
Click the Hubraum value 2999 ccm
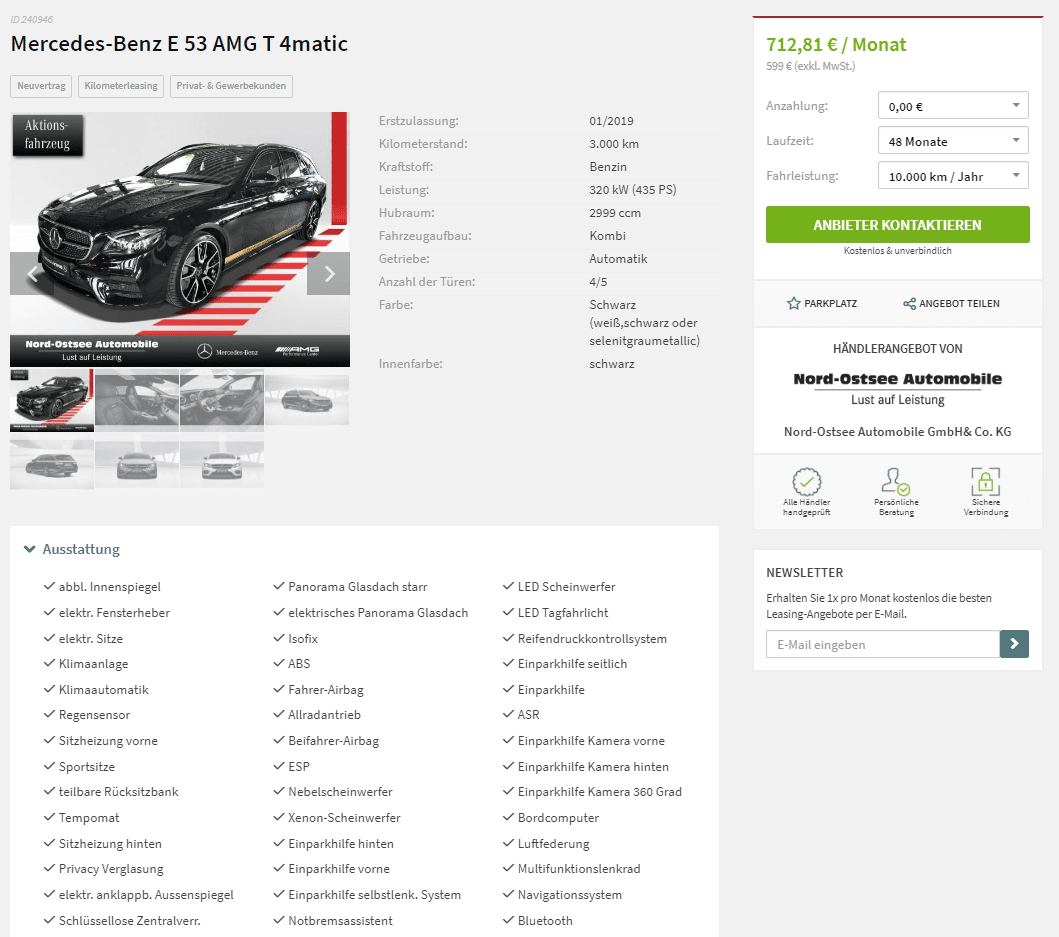click(x=615, y=213)
